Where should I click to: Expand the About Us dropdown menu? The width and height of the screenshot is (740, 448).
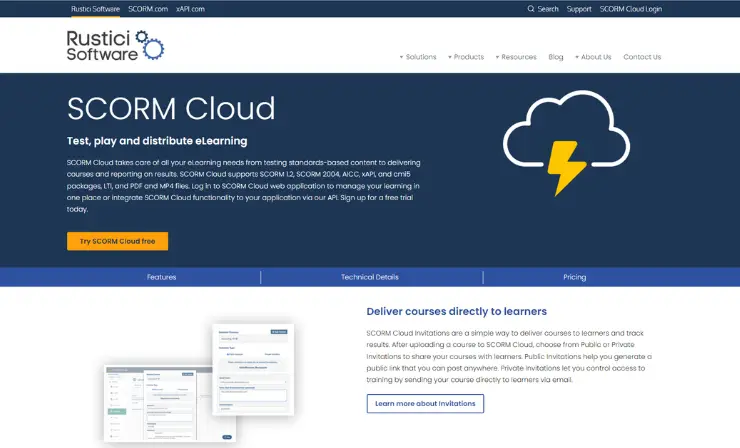click(593, 57)
